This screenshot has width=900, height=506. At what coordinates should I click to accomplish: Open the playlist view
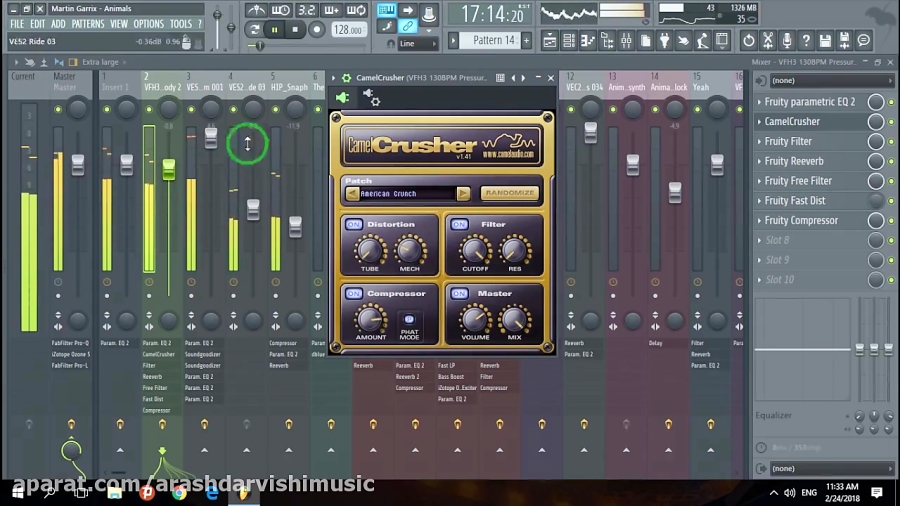point(549,41)
